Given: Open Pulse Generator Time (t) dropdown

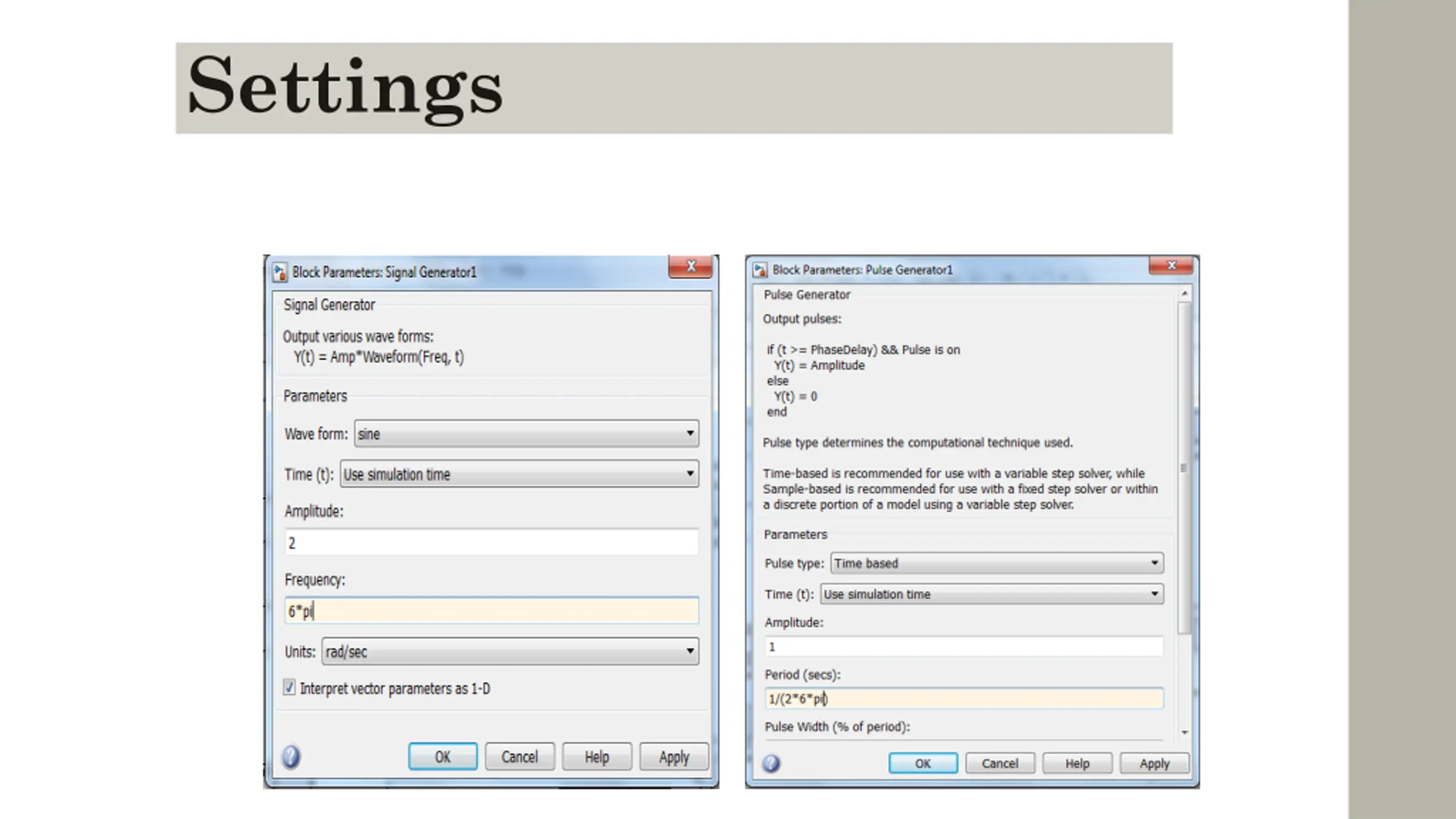Looking at the screenshot, I should (x=991, y=594).
